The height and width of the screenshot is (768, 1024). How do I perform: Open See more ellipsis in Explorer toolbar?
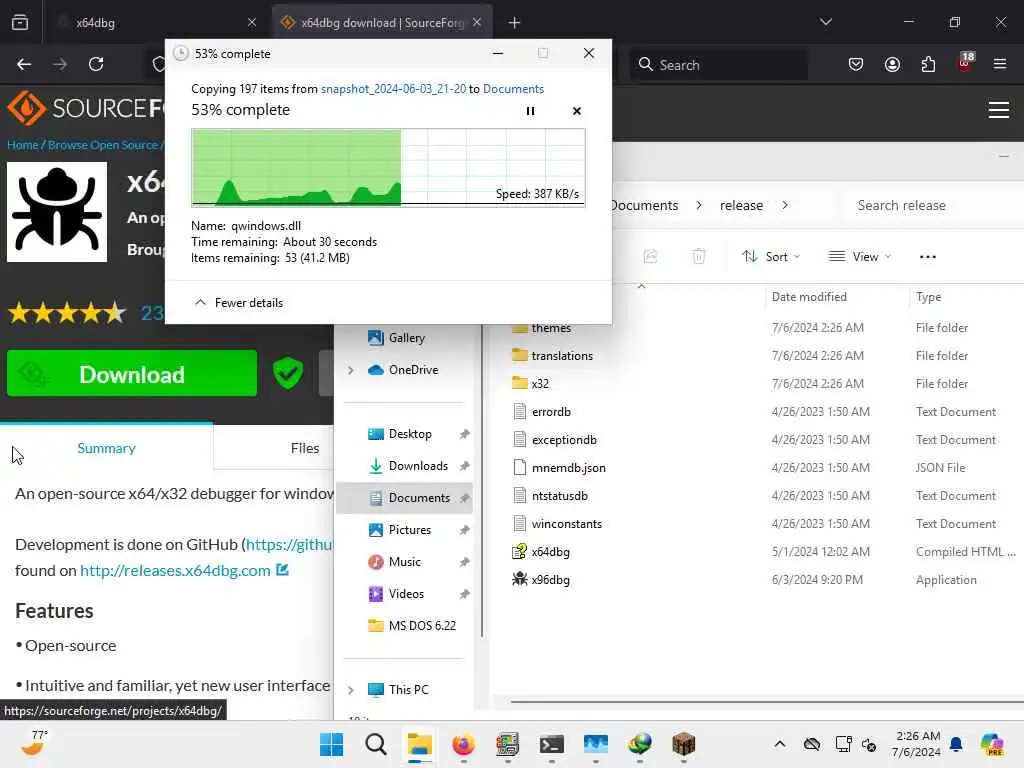[927, 257]
